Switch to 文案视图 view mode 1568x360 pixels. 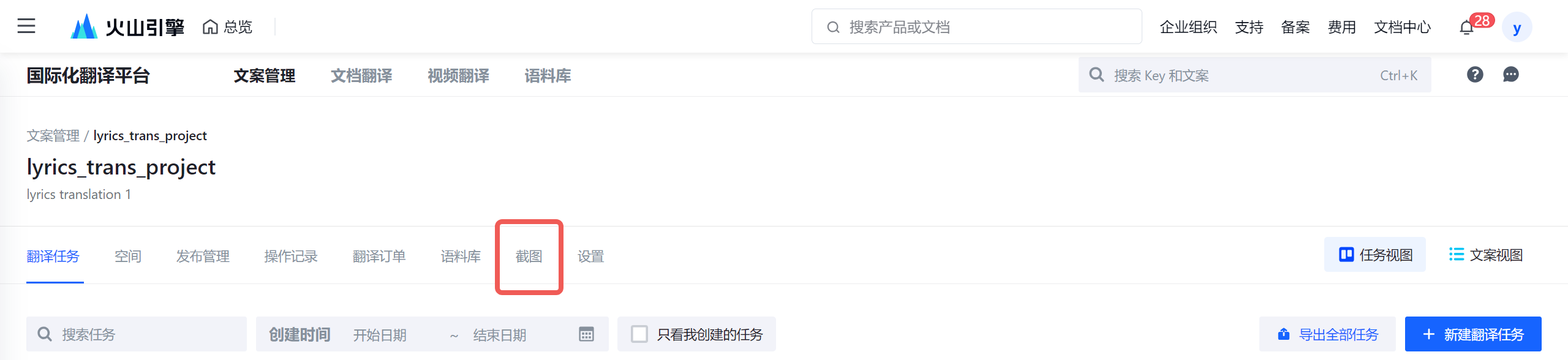[1486, 255]
